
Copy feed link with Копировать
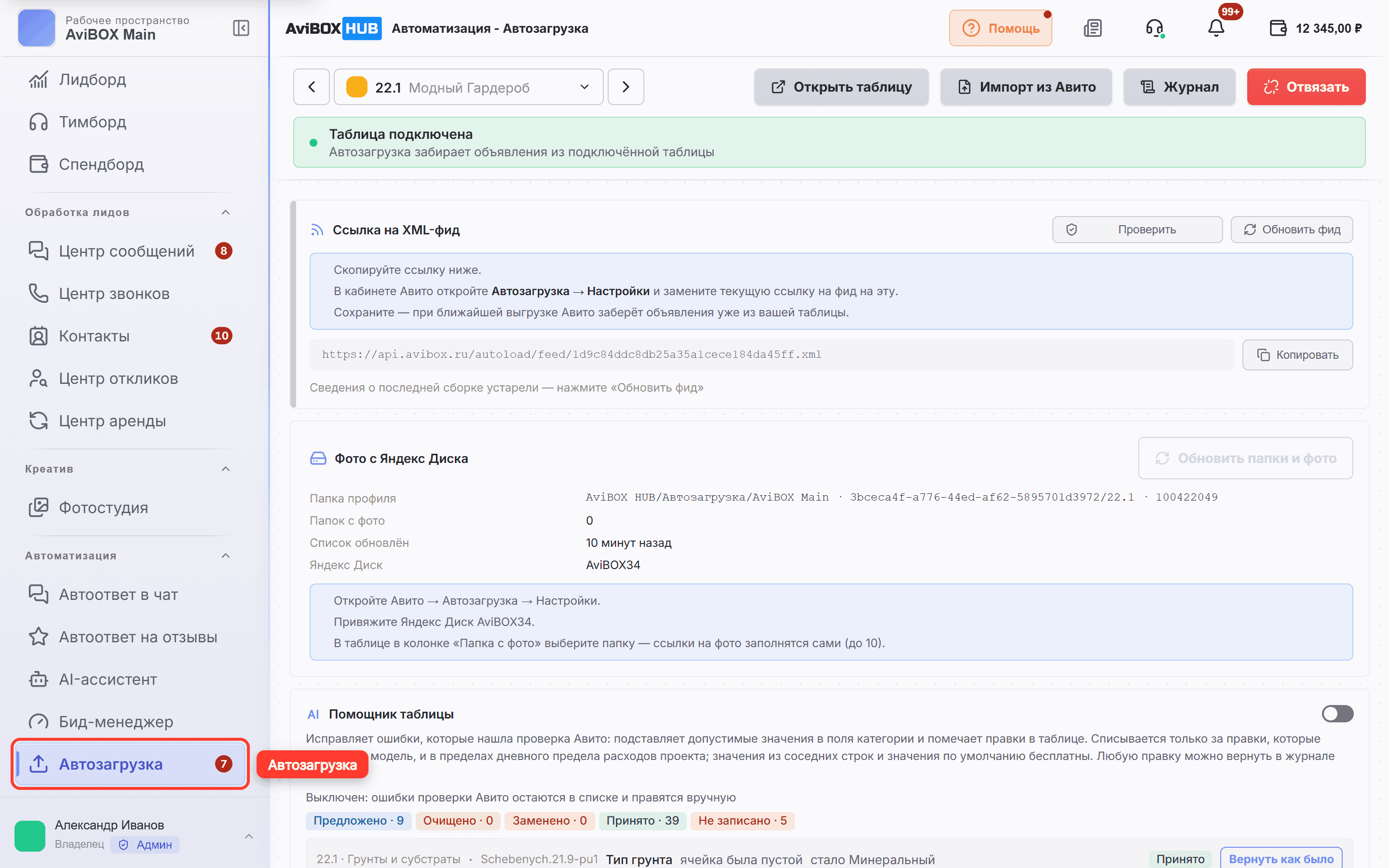coord(1298,355)
